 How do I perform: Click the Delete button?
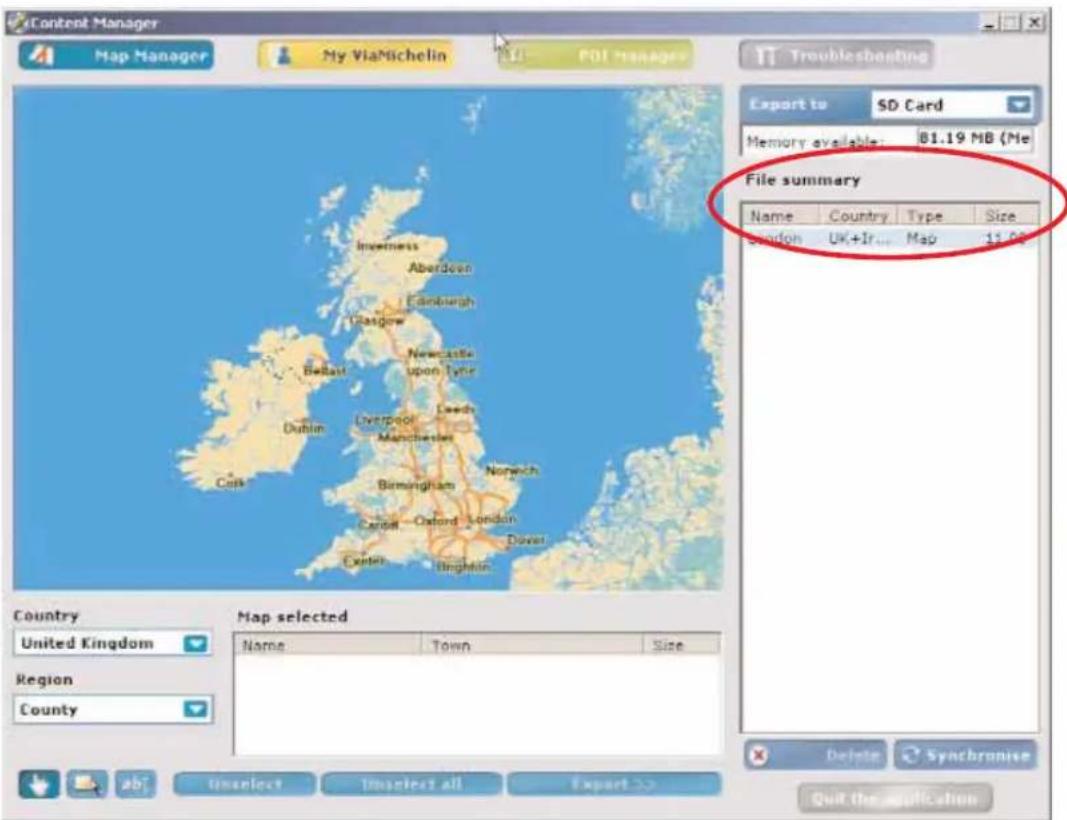(x=816, y=755)
